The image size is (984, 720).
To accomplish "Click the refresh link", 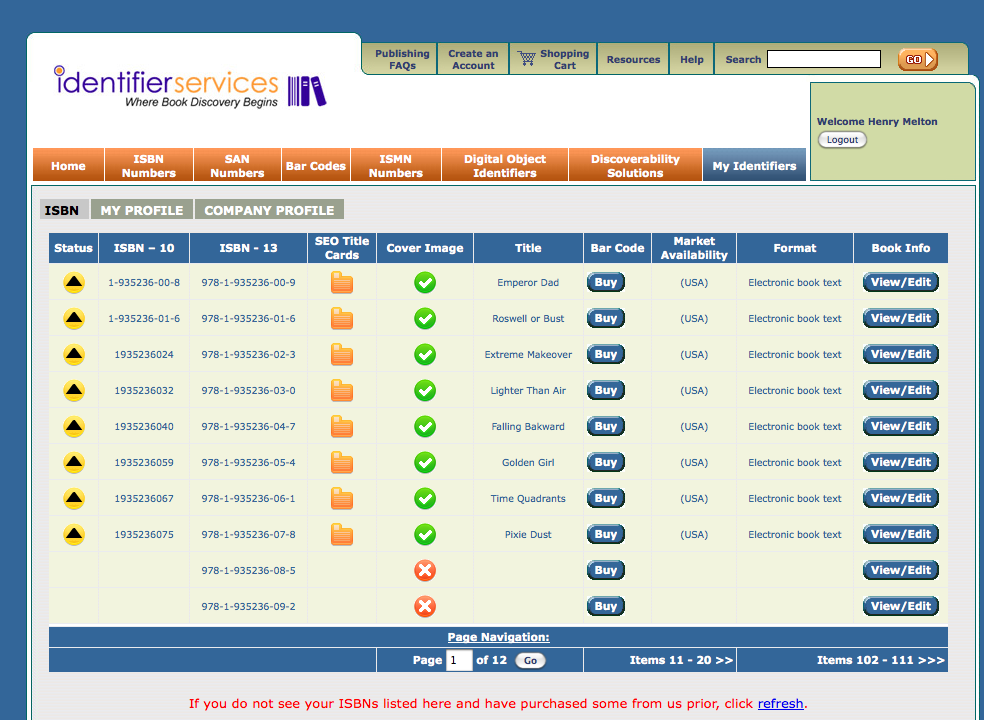I will click(780, 704).
